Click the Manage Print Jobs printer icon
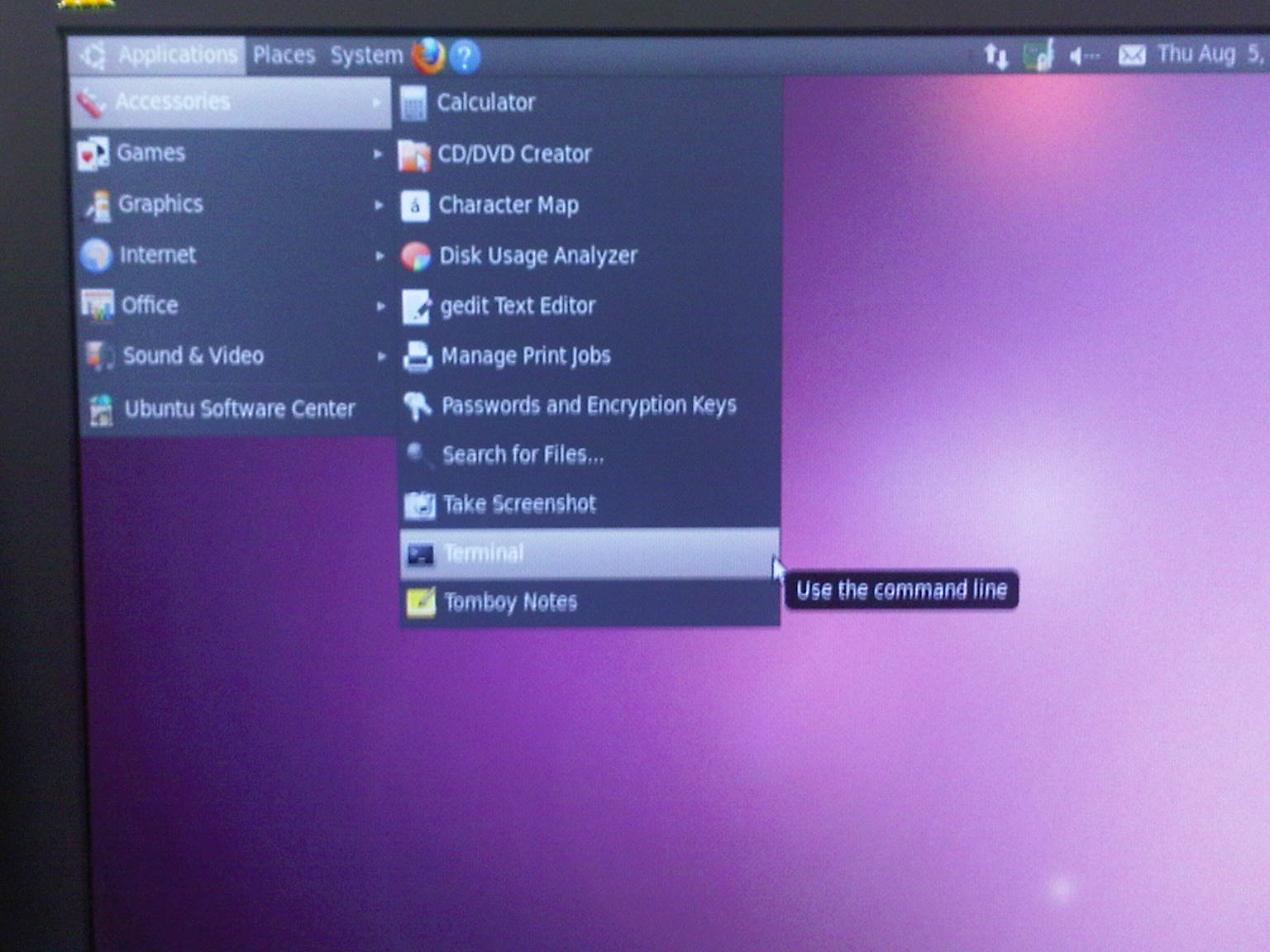Image resolution: width=1270 pixels, height=952 pixels. [x=418, y=356]
